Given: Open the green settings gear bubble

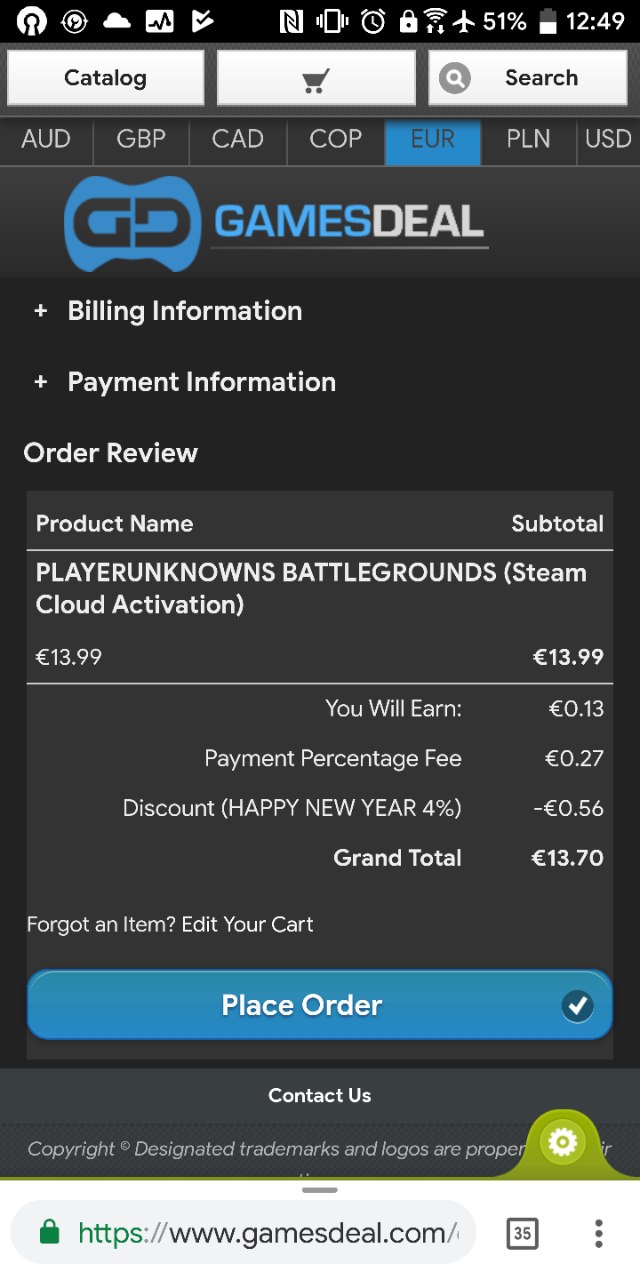Looking at the screenshot, I should click(563, 1142).
